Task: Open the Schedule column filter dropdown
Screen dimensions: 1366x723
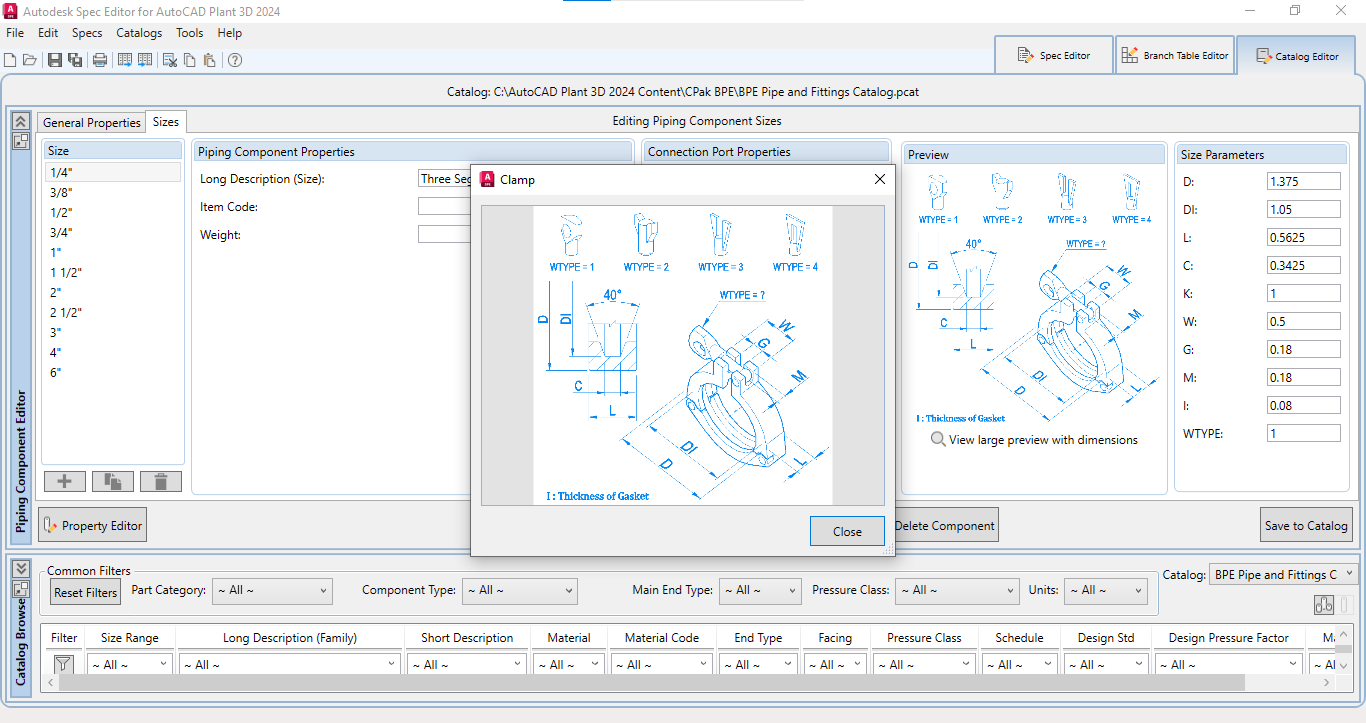Action: [1020, 664]
